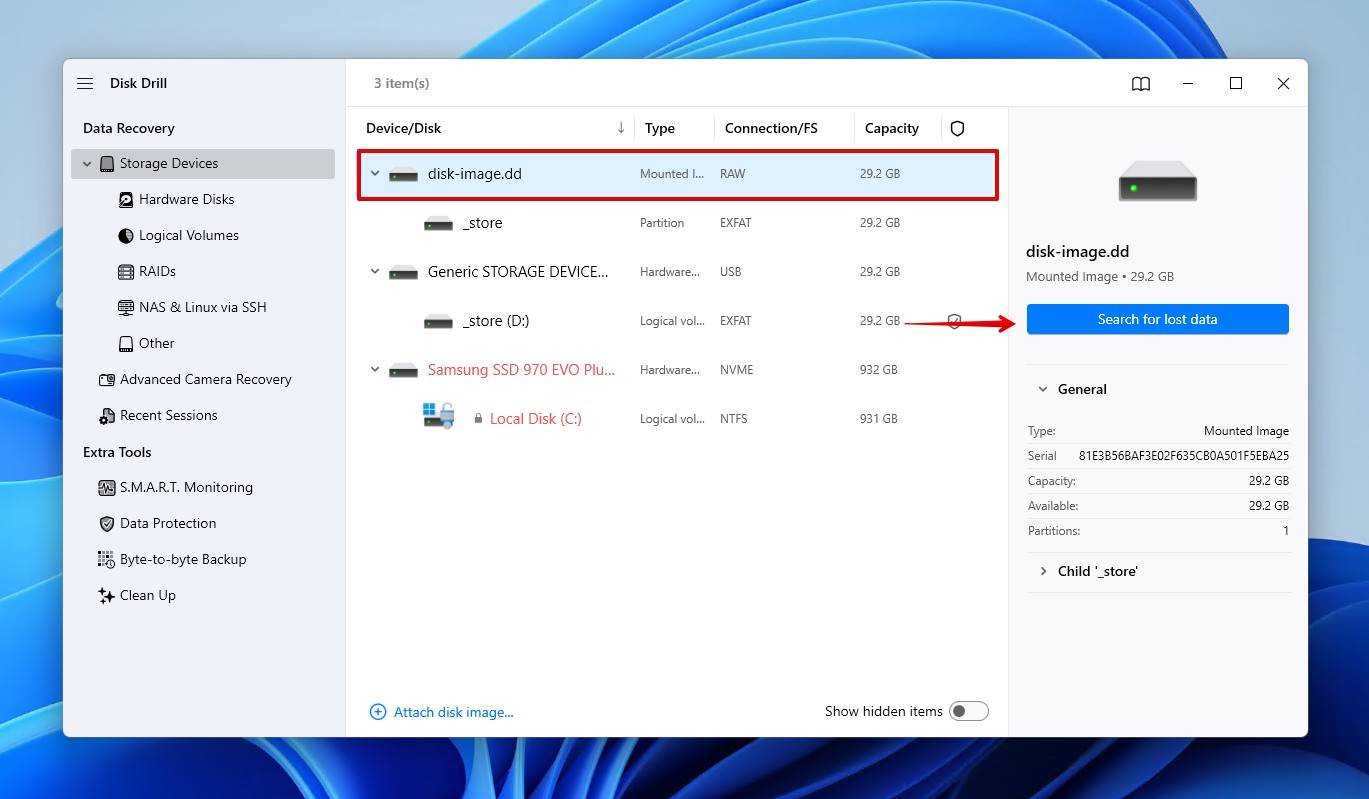This screenshot has height=799, width=1369.
Task: Click the Data Protection shield icon
Action: [107, 524]
